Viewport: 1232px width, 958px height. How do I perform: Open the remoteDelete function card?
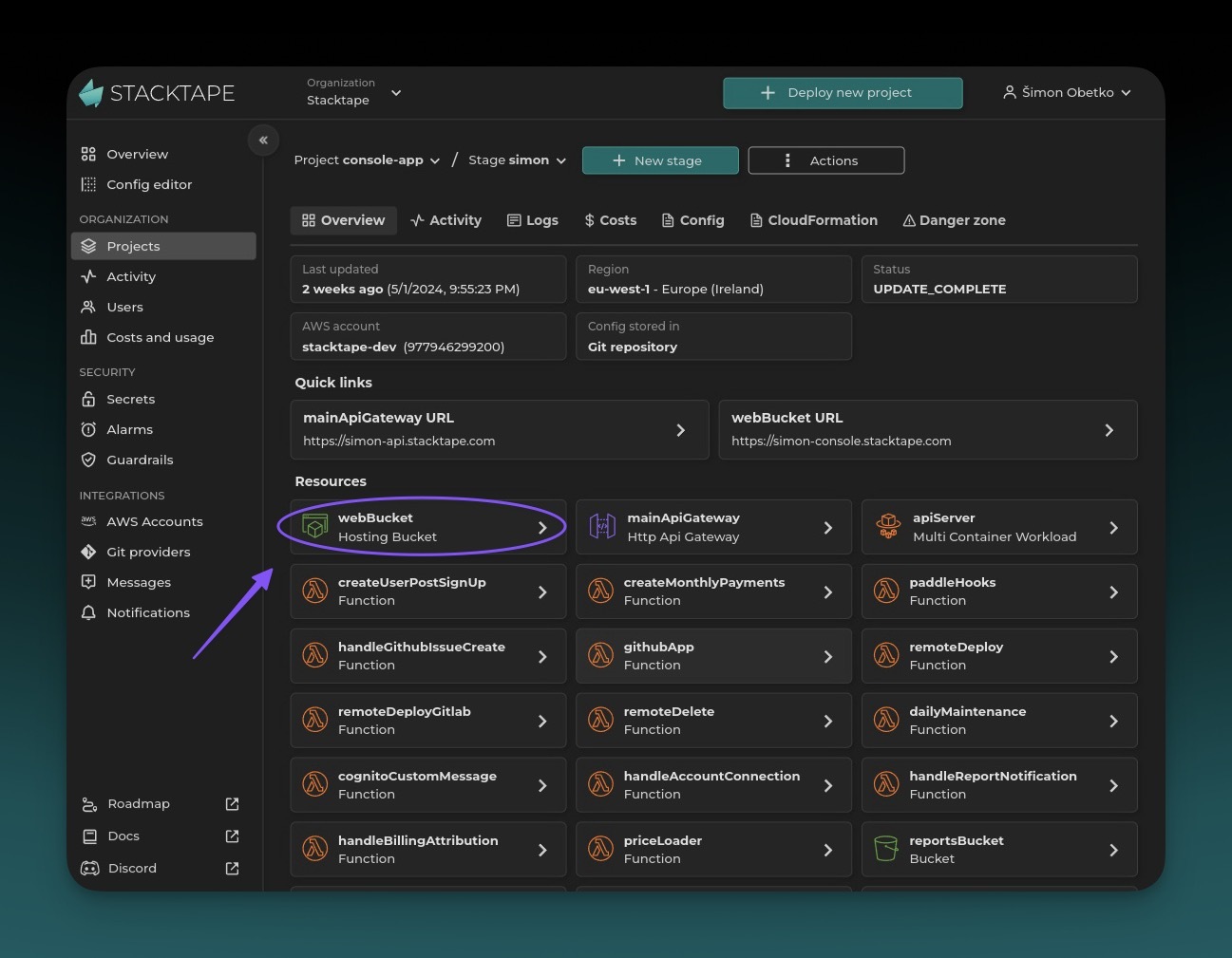tap(713, 721)
